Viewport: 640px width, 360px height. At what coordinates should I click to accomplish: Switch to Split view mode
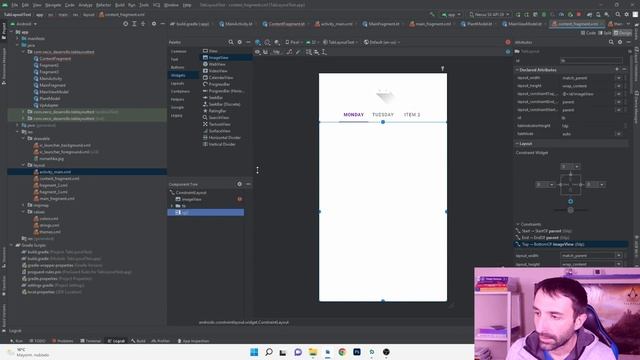tap(605, 33)
